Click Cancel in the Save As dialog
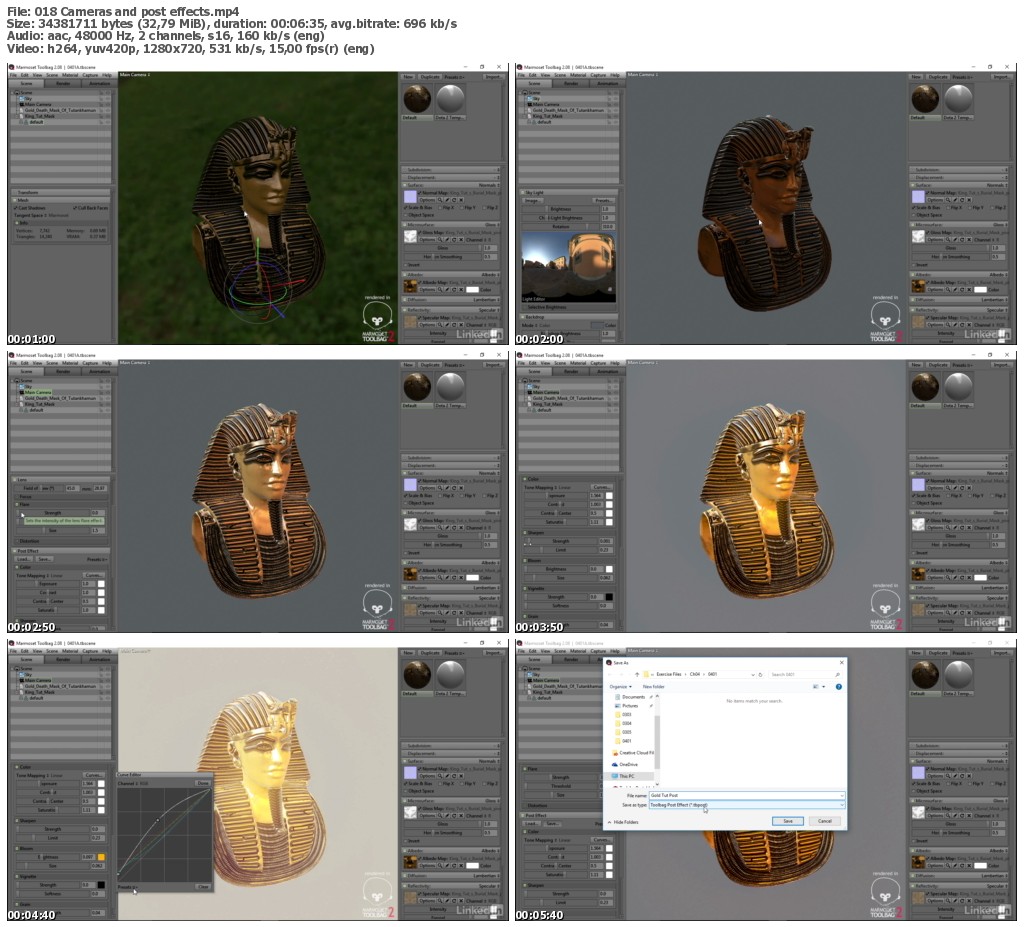Screen dimensions: 1024x927 [x=825, y=821]
